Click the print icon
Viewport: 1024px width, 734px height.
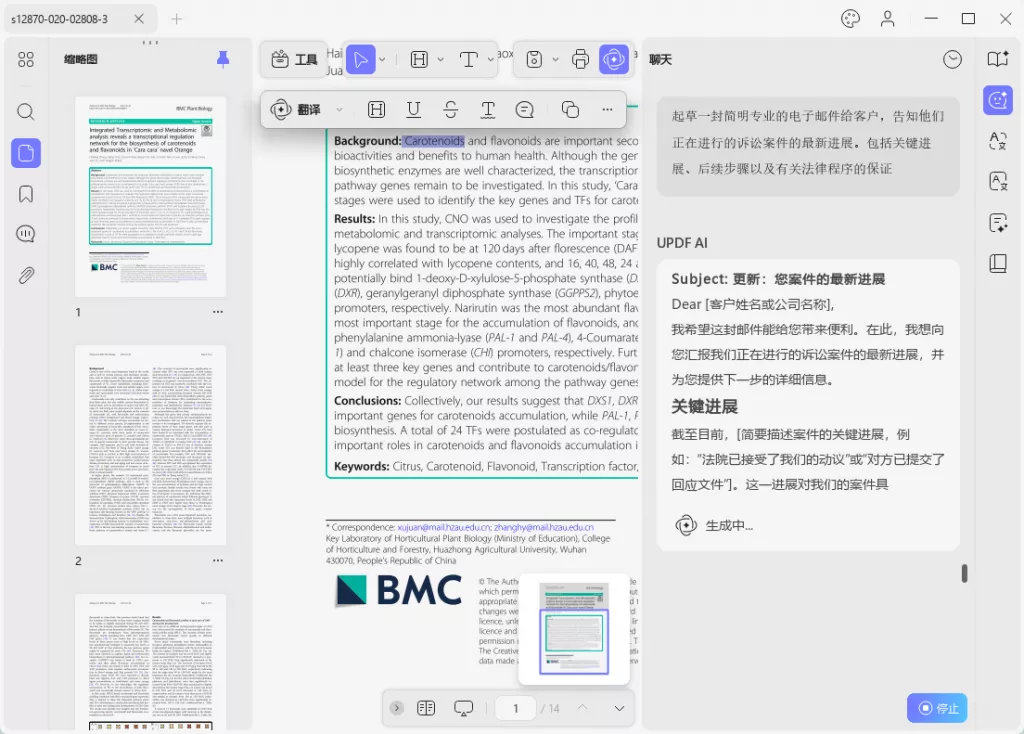pyautogui.click(x=580, y=60)
